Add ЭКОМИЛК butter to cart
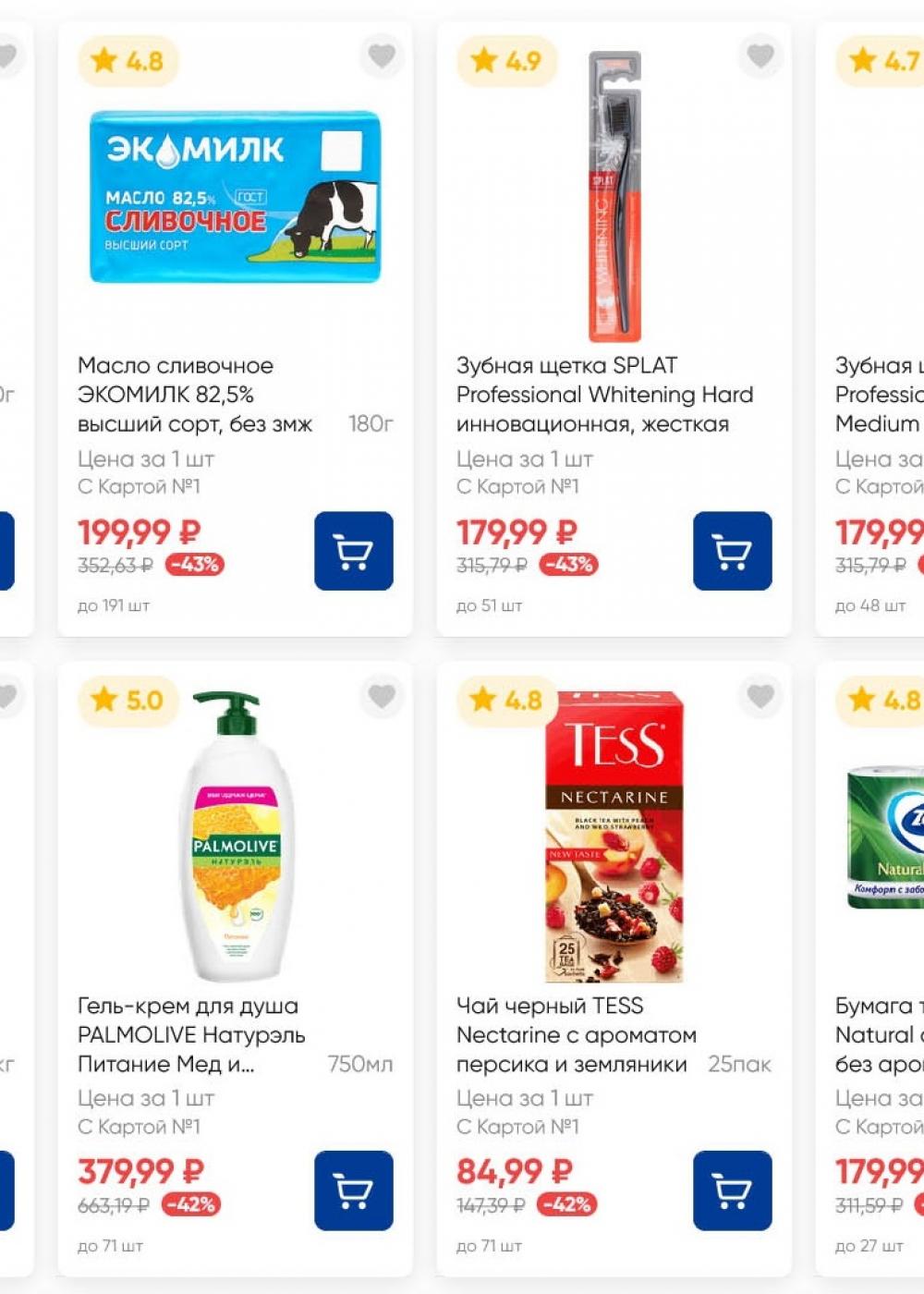The width and height of the screenshot is (924, 1294). (353, 551)
